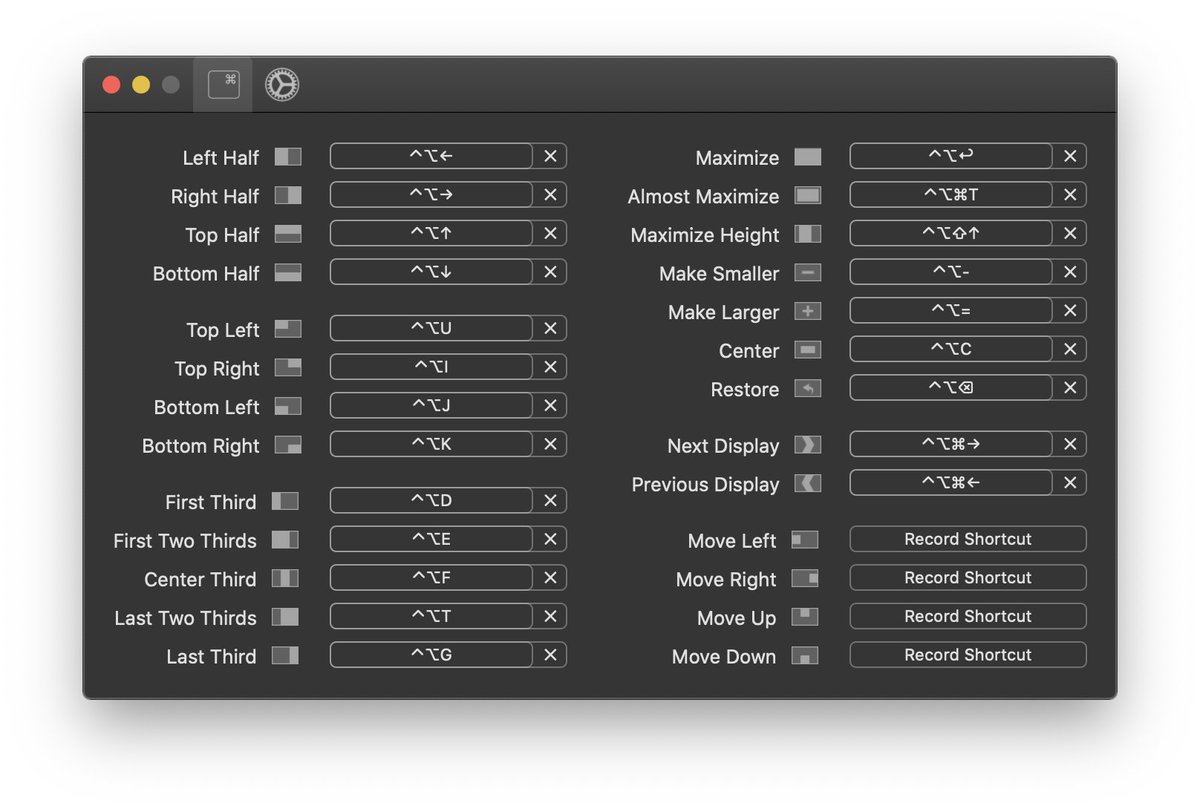The width and height of the screenshot is (1200, 809).
Task: Edit the Bottom Left shortcut field
Action: tap(432, 406)
